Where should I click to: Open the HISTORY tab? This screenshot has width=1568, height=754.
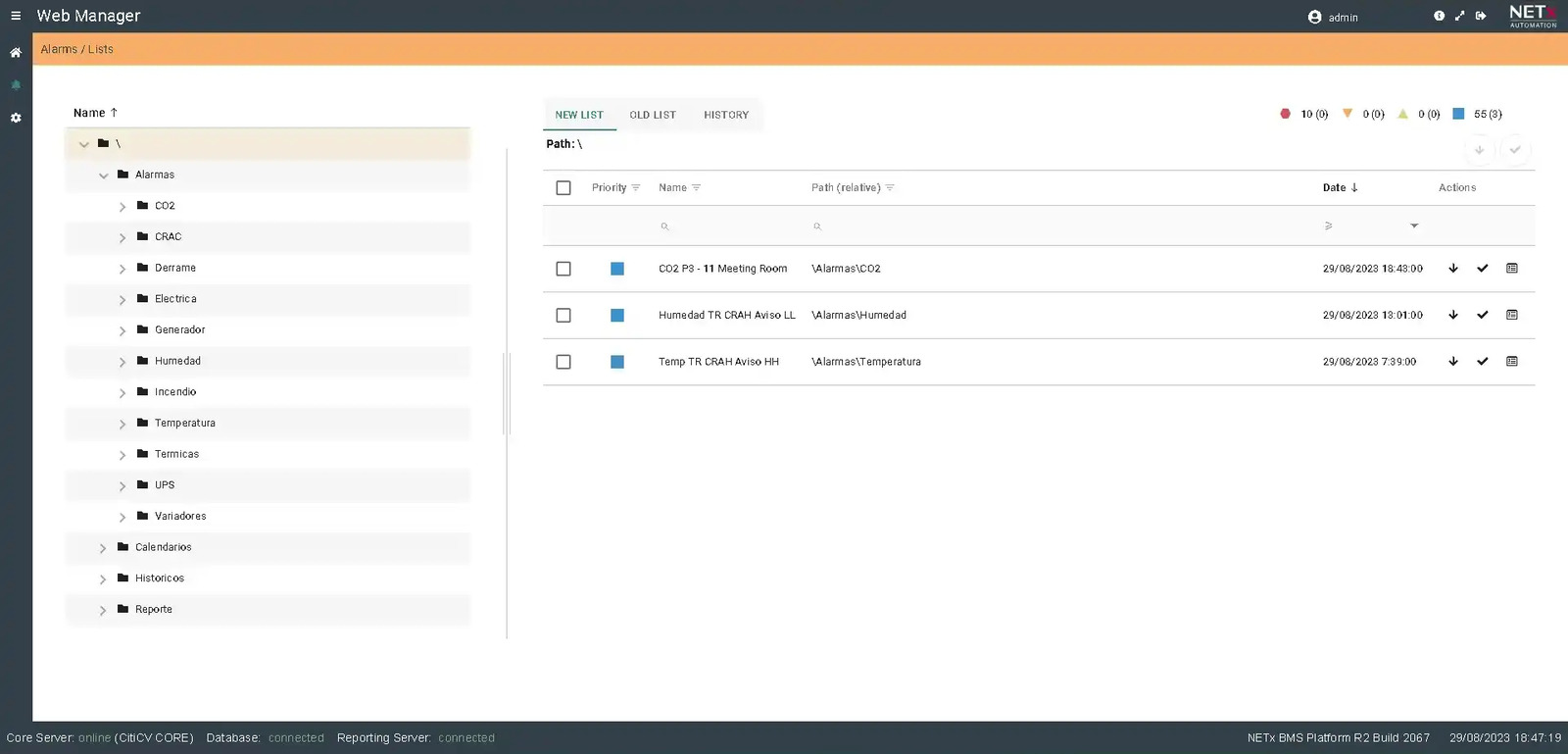coord(726,115)
